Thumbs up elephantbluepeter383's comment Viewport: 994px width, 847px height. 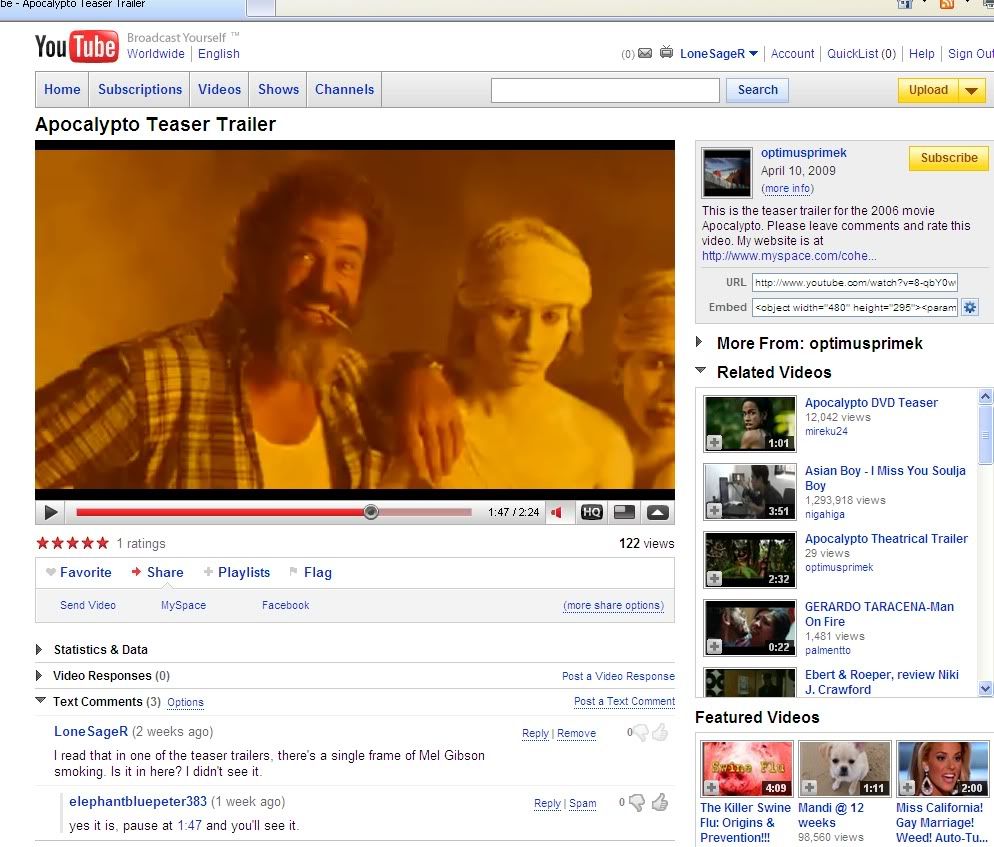point(659,802)
